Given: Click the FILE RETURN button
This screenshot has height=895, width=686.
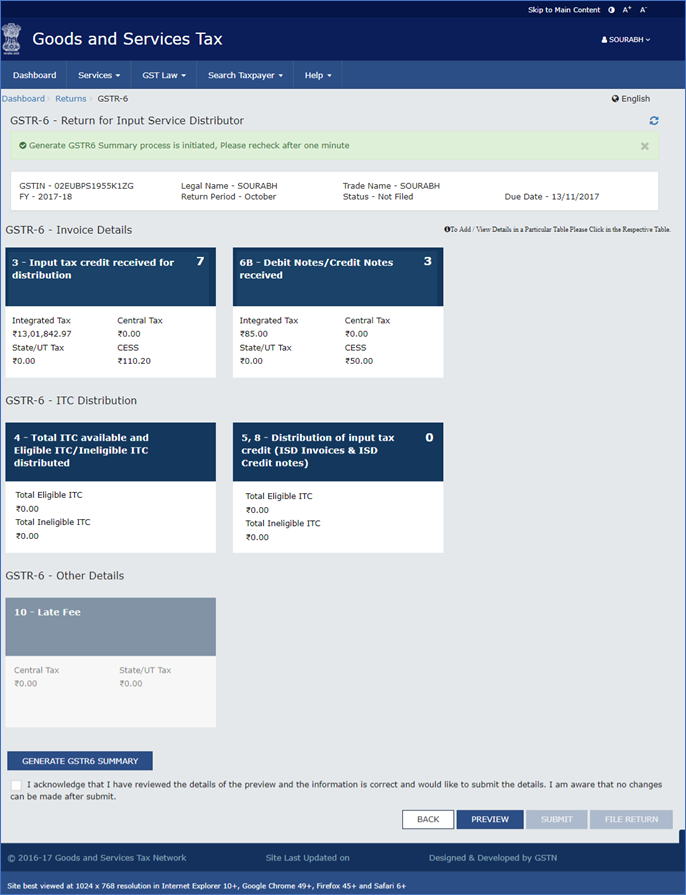Looking at the screenshot, I should click(631, 819).
